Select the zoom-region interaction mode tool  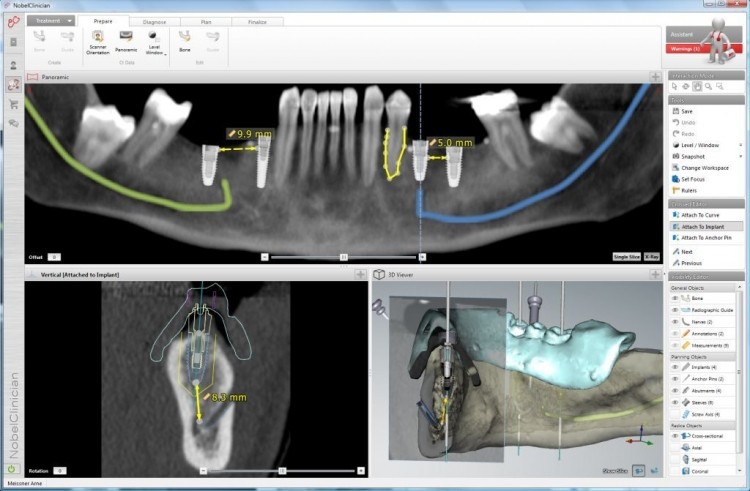(x=720, y=87)
